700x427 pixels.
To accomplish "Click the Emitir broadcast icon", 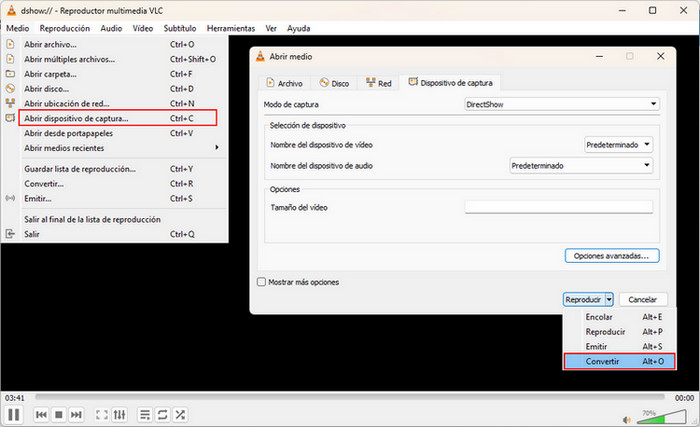I will (x=10, y=198).
